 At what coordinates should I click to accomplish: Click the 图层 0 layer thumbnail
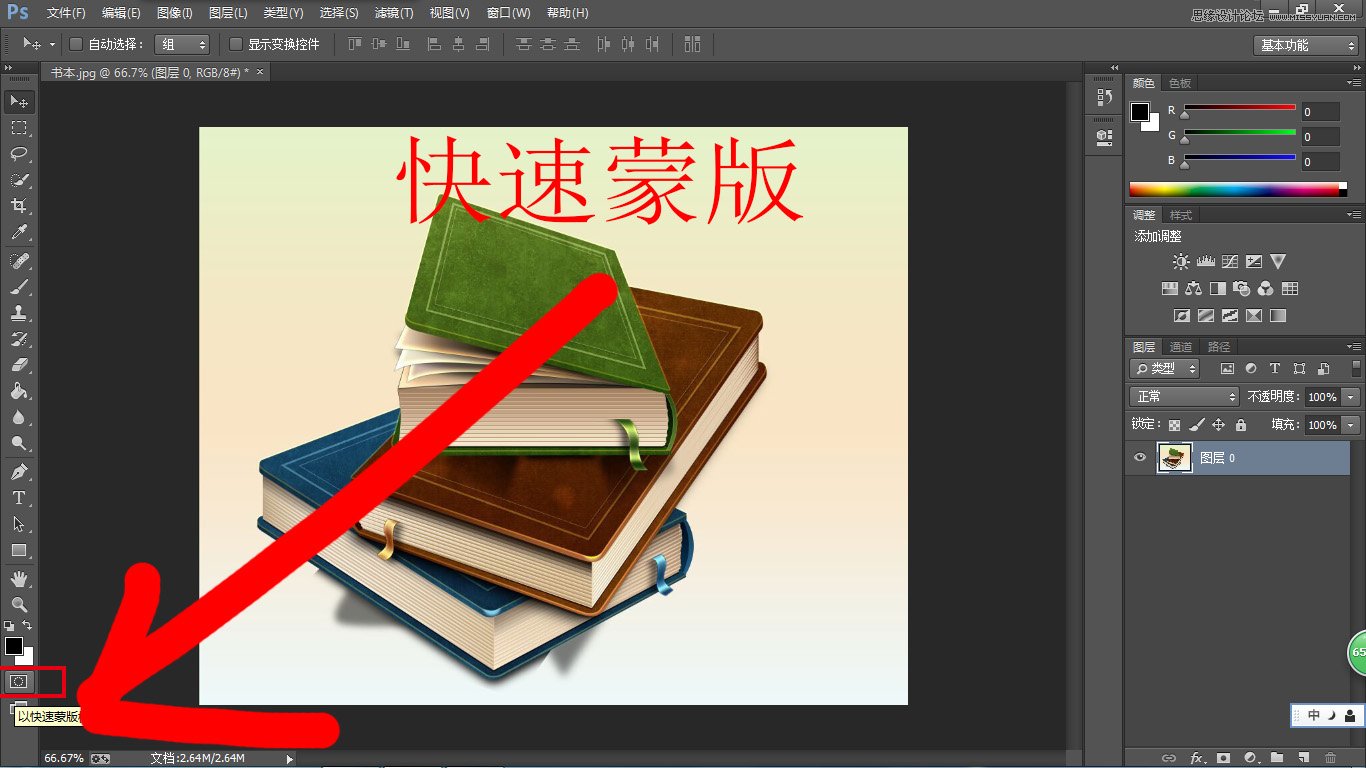point(1174,458)
